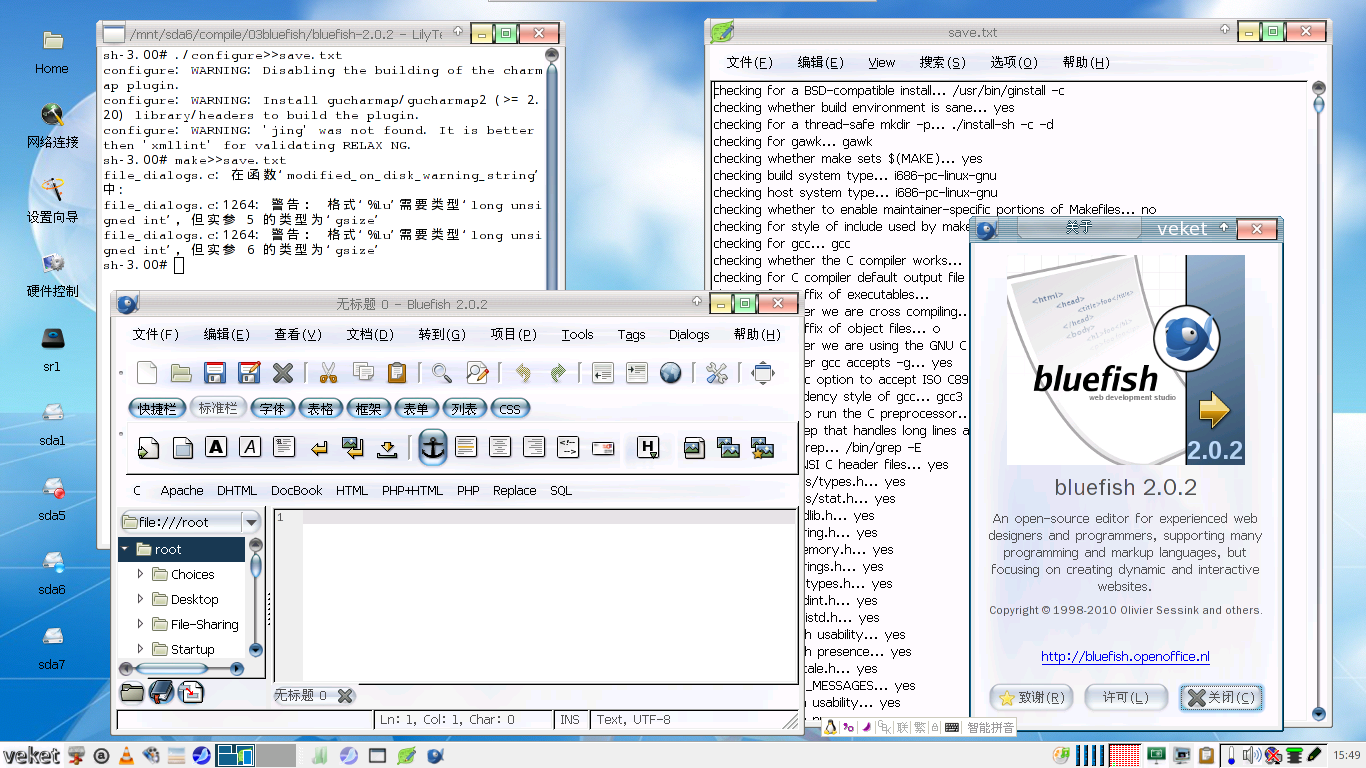Close the document with the toolbar X icon
The height and width of the screenshot is (768, 1366).
pyautogui.click(x=283, y=373)
